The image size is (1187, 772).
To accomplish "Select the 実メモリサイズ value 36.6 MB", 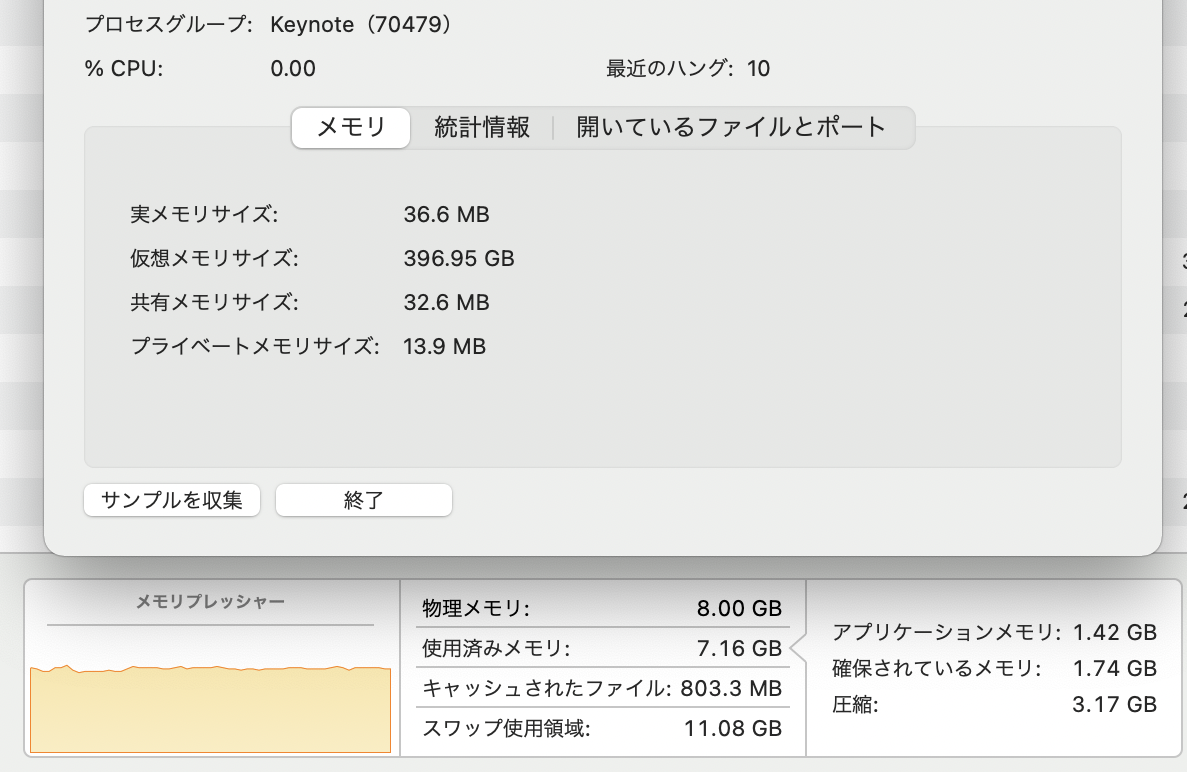I will [446, 214].
